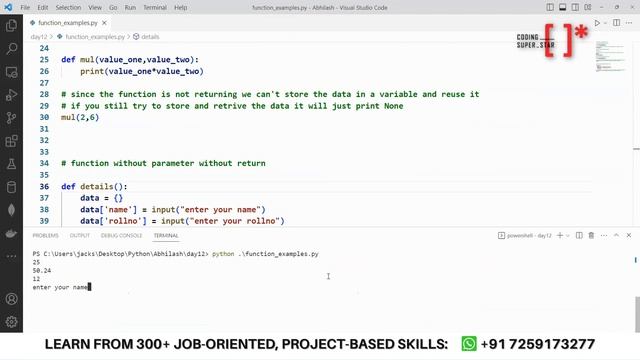Kill terminal with trash icon
This screenshot has height=360, width=640.
[591, 236]
